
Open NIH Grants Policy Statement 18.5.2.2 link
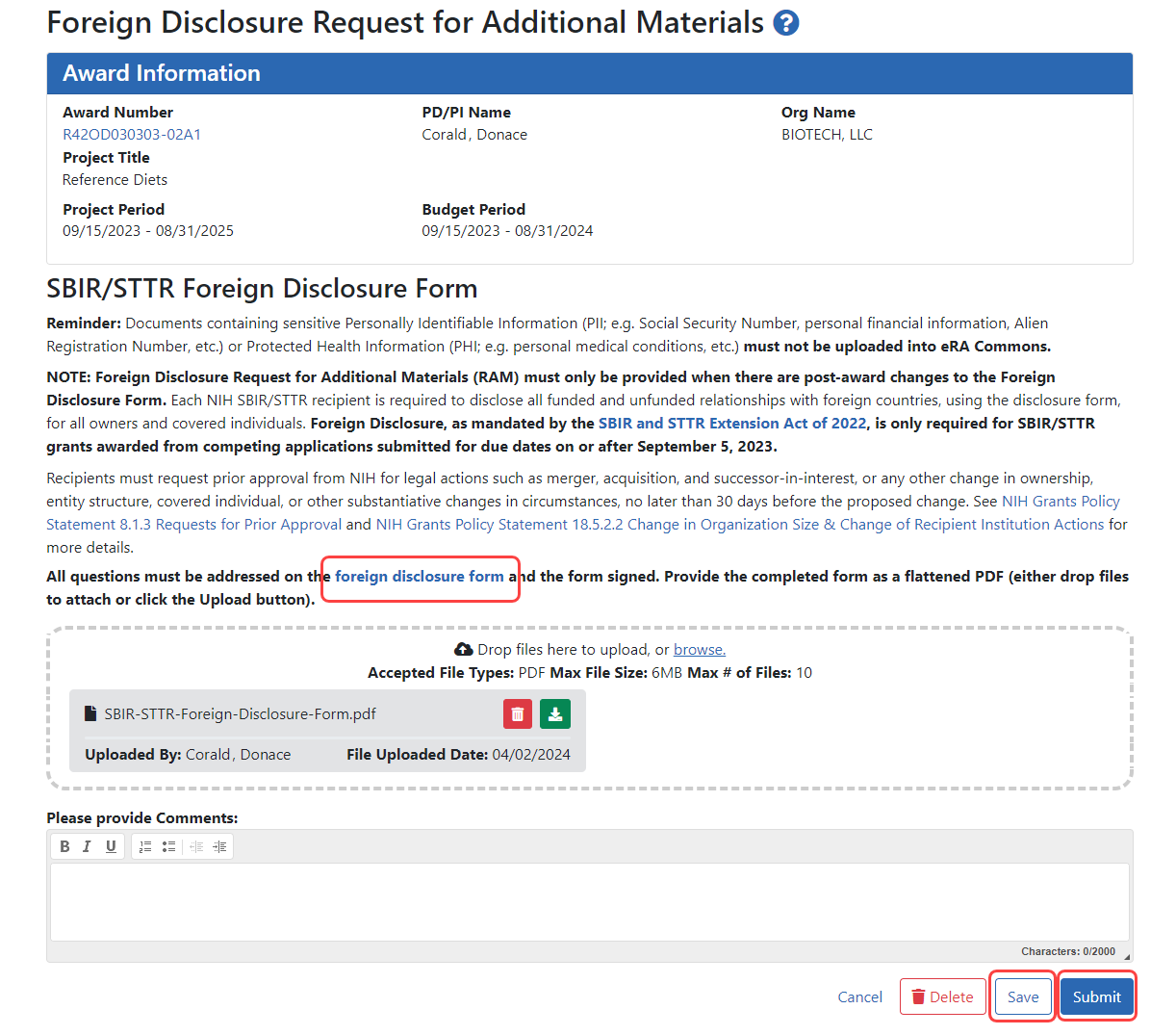[x=739, y=525]
